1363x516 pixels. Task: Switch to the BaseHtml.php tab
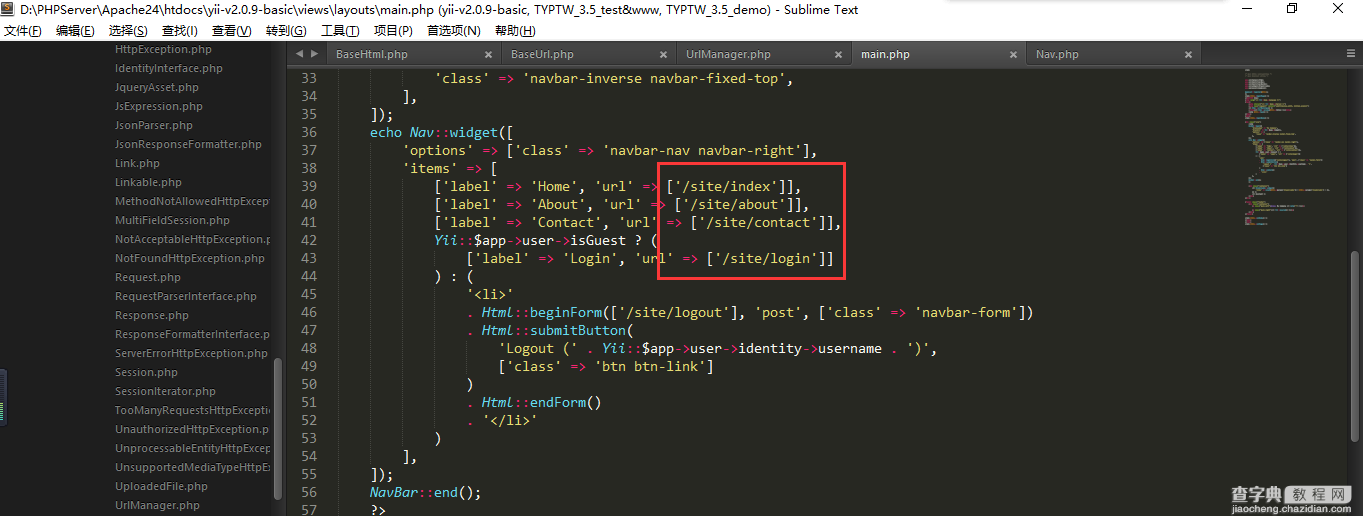coord(372,54)
